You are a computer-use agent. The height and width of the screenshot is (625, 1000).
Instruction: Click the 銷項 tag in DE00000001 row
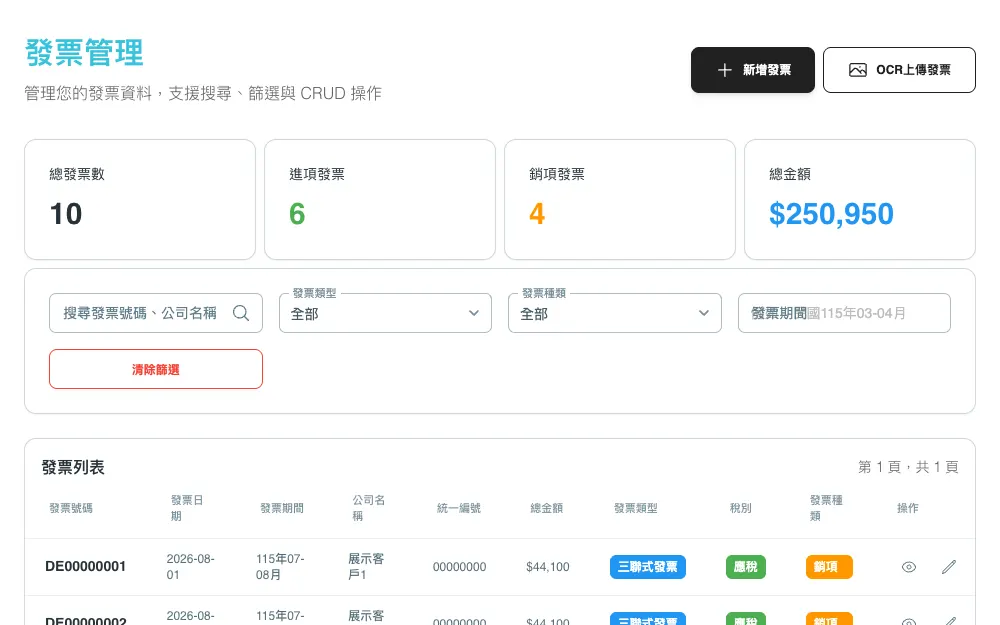[x=829, y=567]
